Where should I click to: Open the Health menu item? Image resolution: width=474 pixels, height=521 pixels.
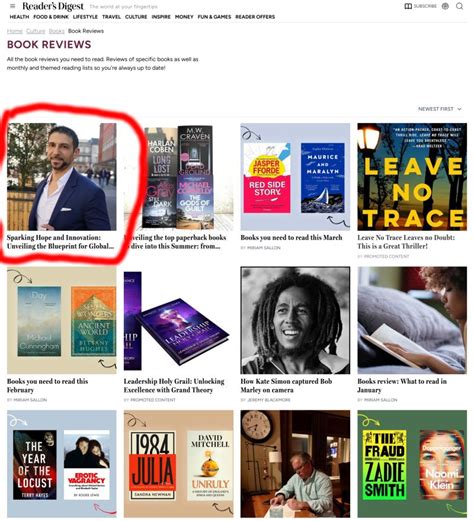click(19, 17)
